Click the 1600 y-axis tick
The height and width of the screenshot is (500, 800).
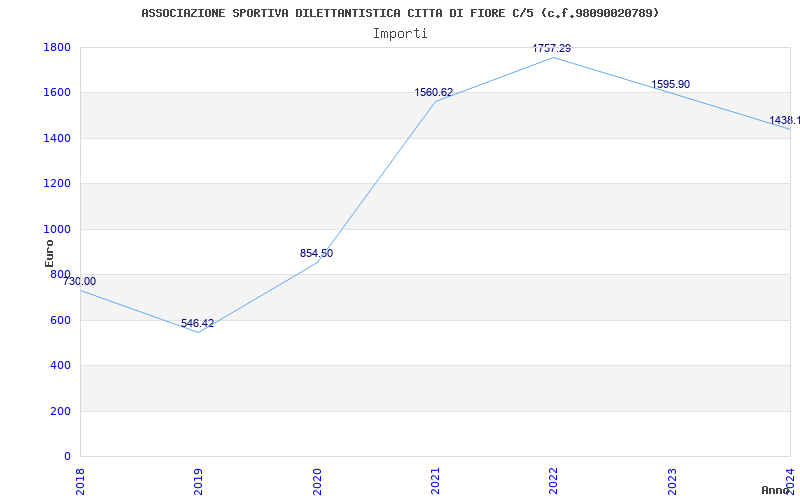pos(57,93)
